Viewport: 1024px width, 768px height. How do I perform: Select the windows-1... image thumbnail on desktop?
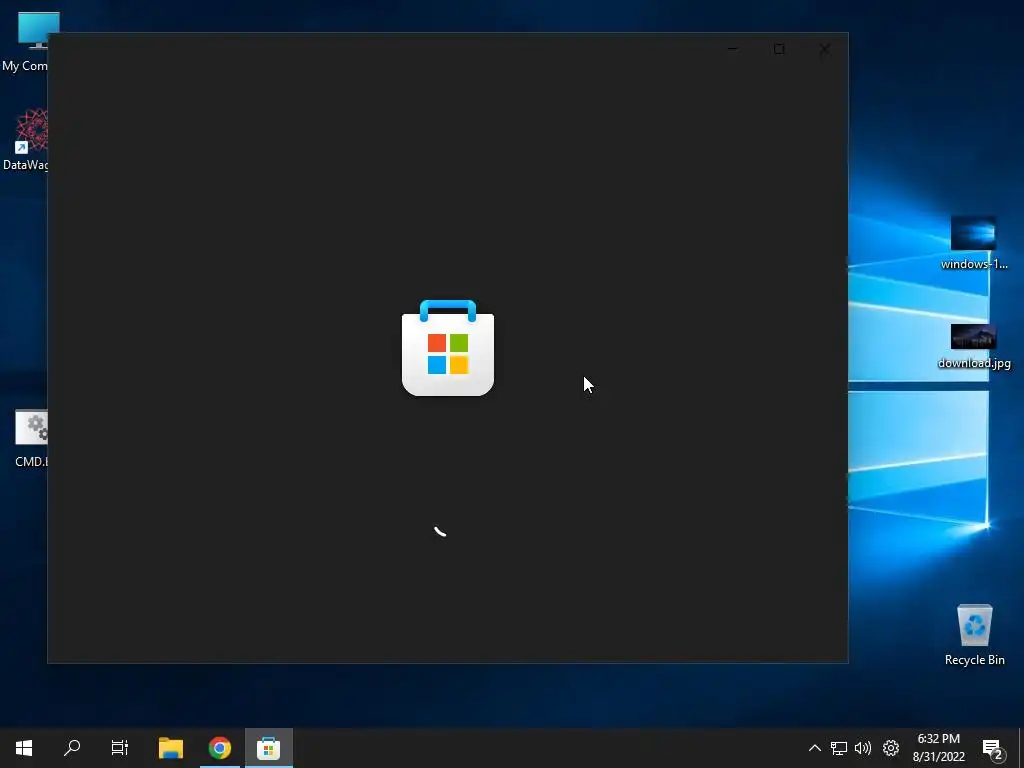[973, 242]
